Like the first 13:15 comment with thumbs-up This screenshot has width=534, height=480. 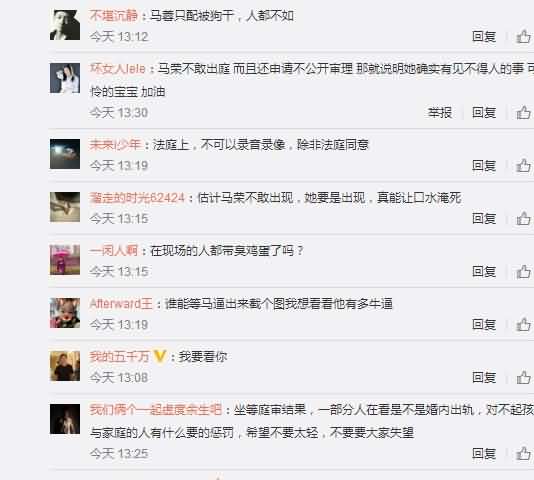pyautogui.click(x=523, y=218)
